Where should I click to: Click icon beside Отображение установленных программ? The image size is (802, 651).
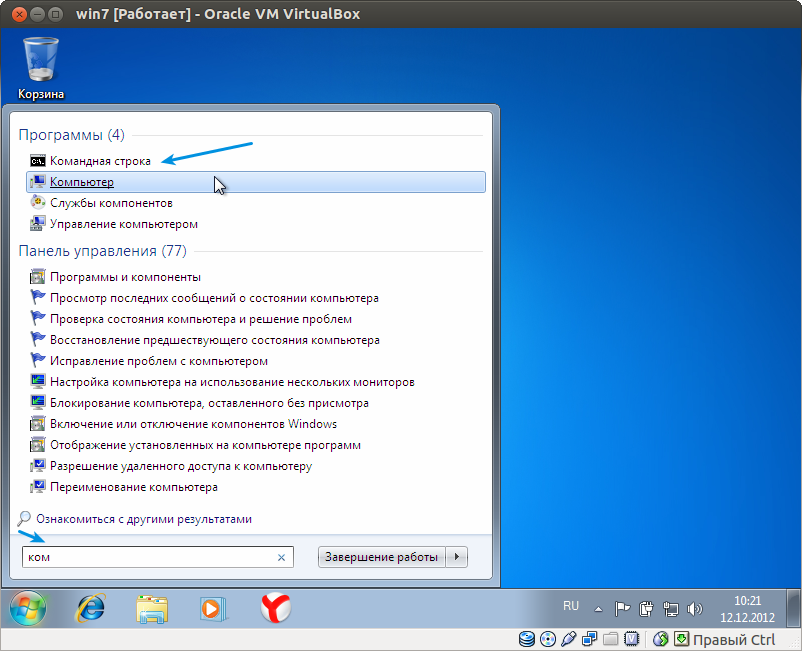pos(37,445)
